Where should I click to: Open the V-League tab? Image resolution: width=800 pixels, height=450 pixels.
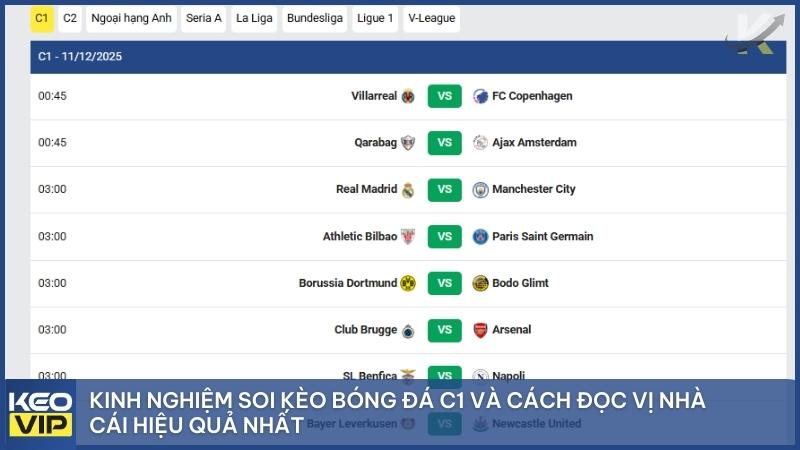431,18
